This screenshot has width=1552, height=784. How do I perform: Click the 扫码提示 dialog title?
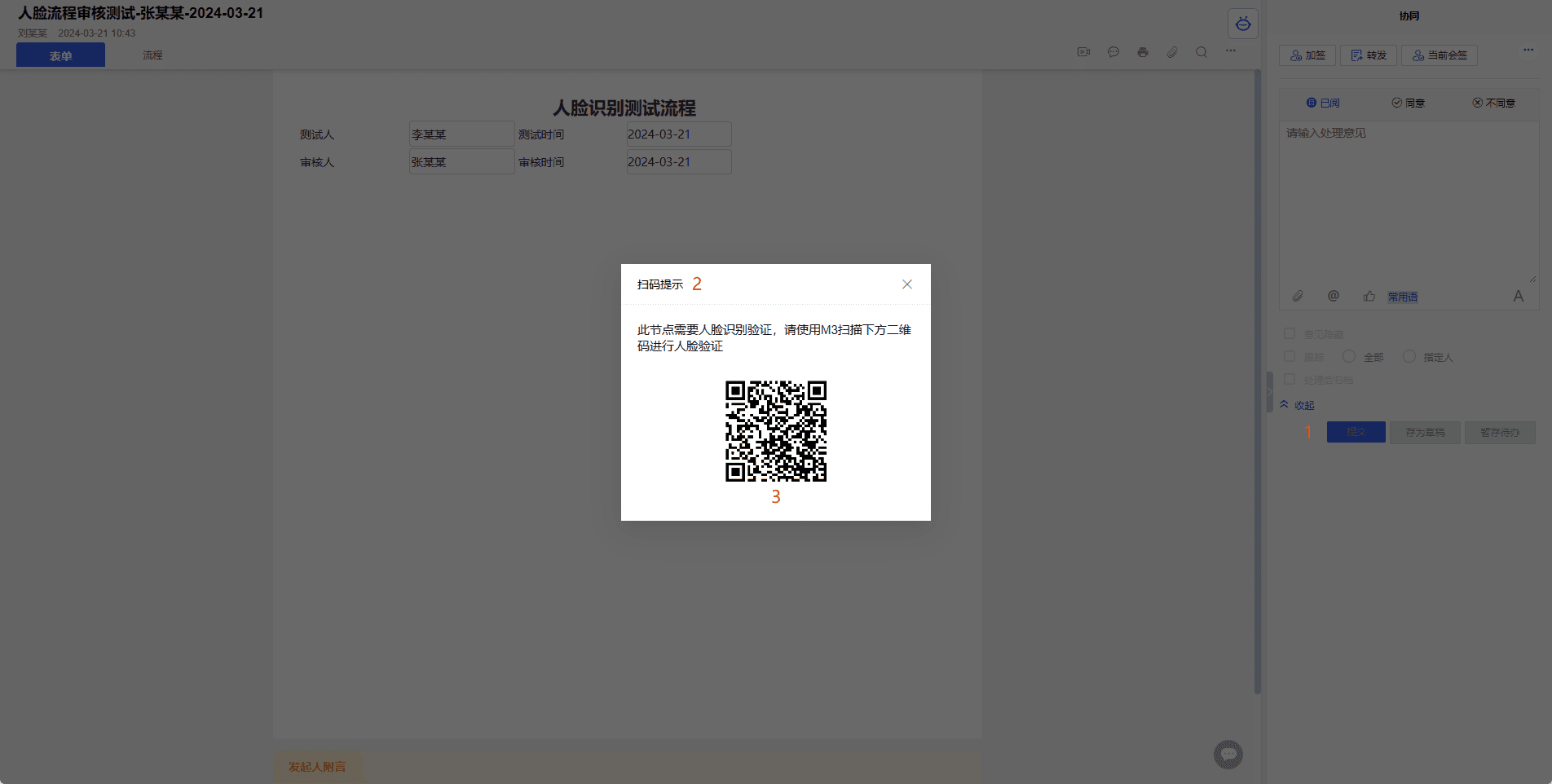[x=660, y=284]
